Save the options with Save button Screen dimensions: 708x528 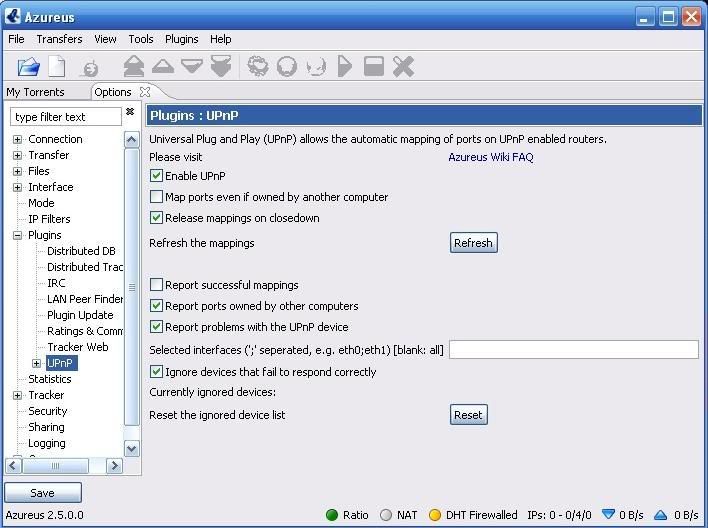click(x=43, y=493)
